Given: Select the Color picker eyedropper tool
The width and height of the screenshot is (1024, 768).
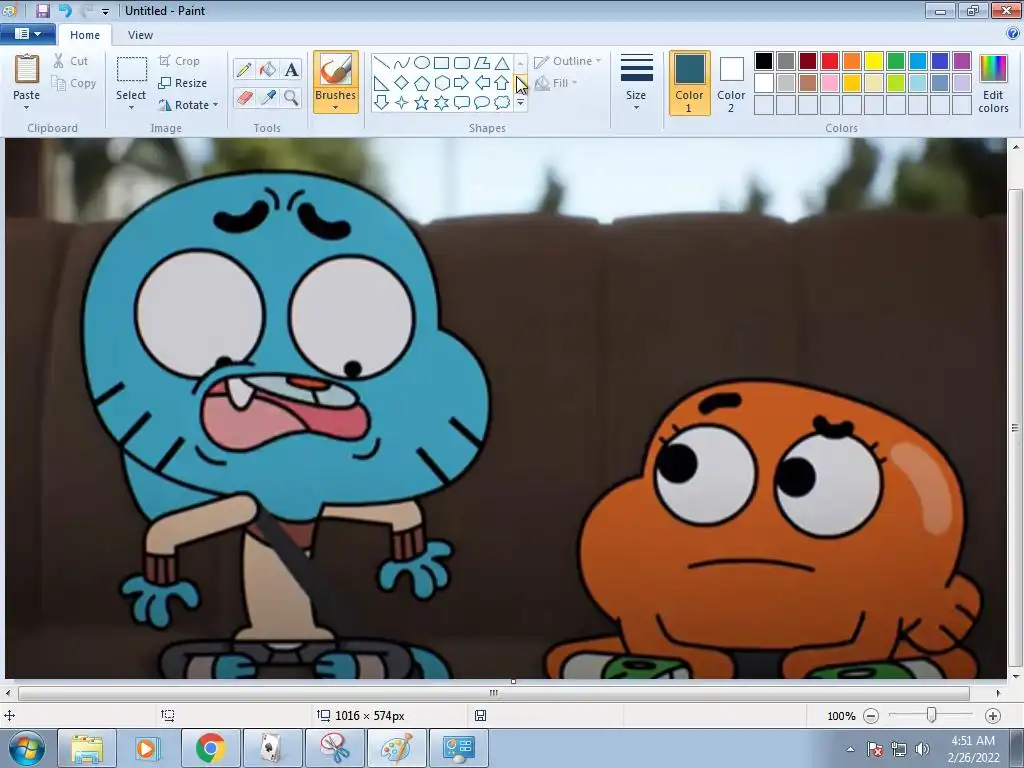Looking at the screenshot, I should [x=268, y=97].
